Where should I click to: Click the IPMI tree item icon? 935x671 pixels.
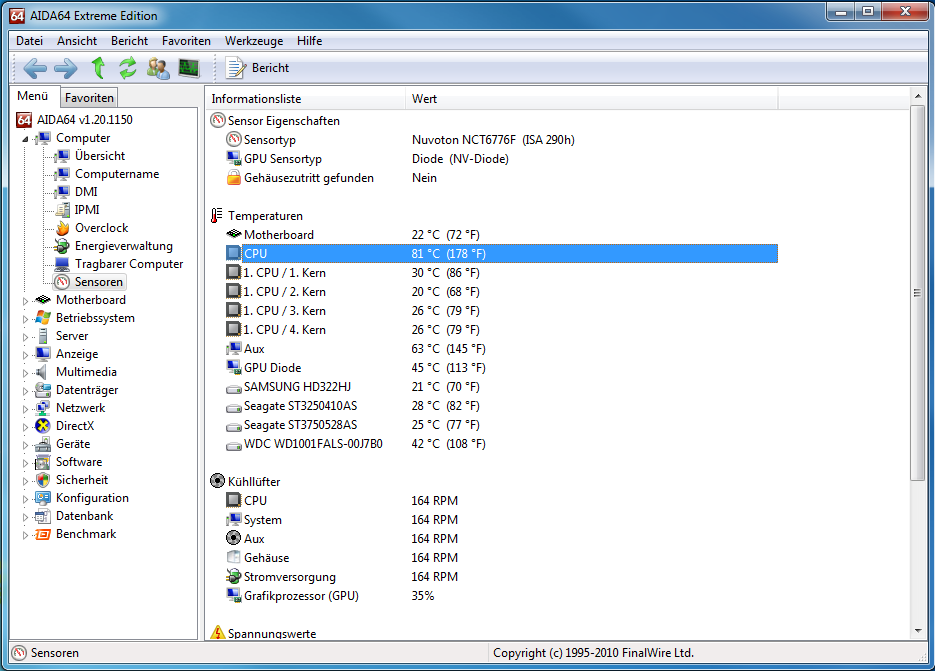pos(62,209)
